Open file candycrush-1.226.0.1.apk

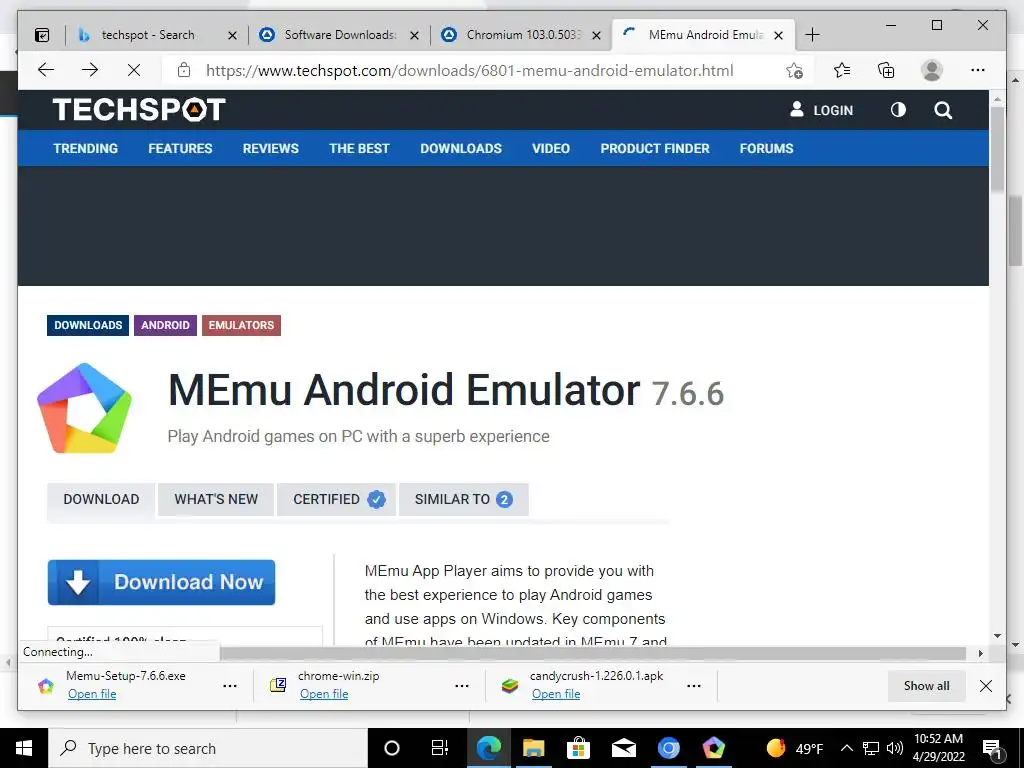click(556, 694)
